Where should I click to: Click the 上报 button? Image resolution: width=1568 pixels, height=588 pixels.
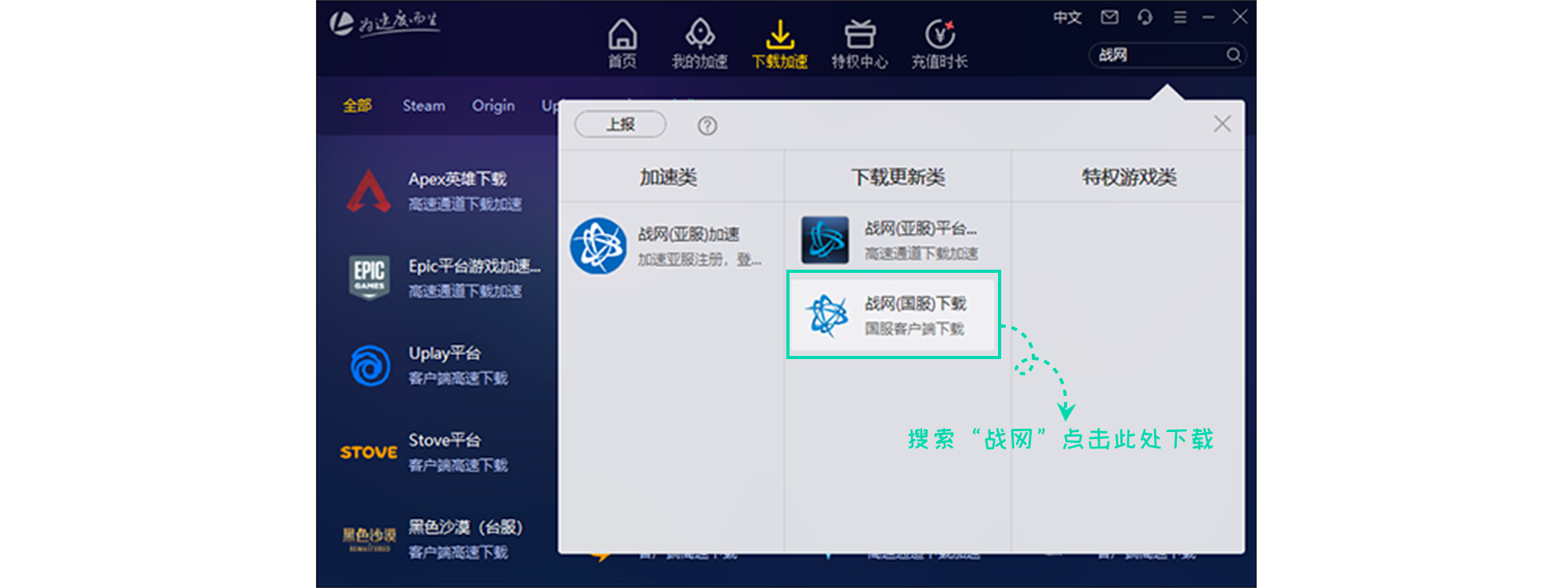(620, 124)
